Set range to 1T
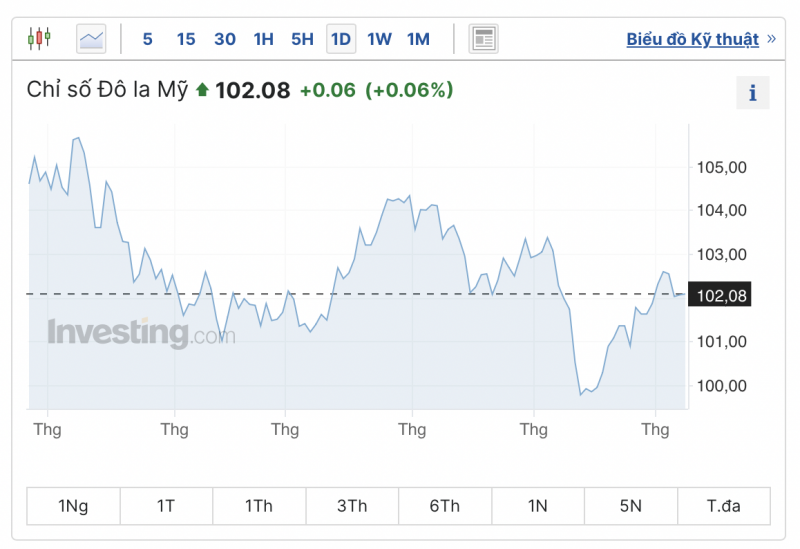The width and height of the screenshot is (800, 549). (166, 506)
